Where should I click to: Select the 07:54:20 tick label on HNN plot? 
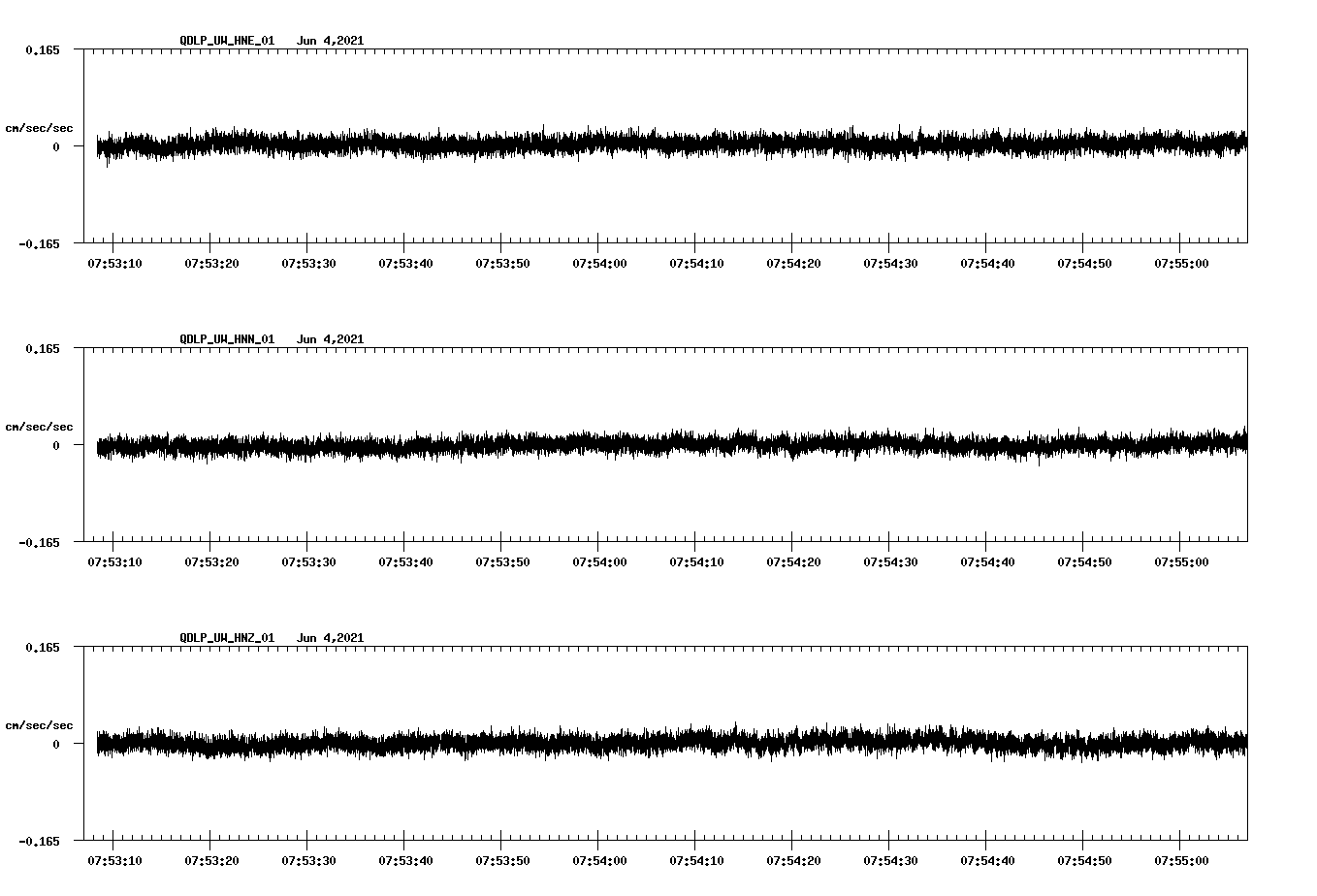[x=793, y=561]
